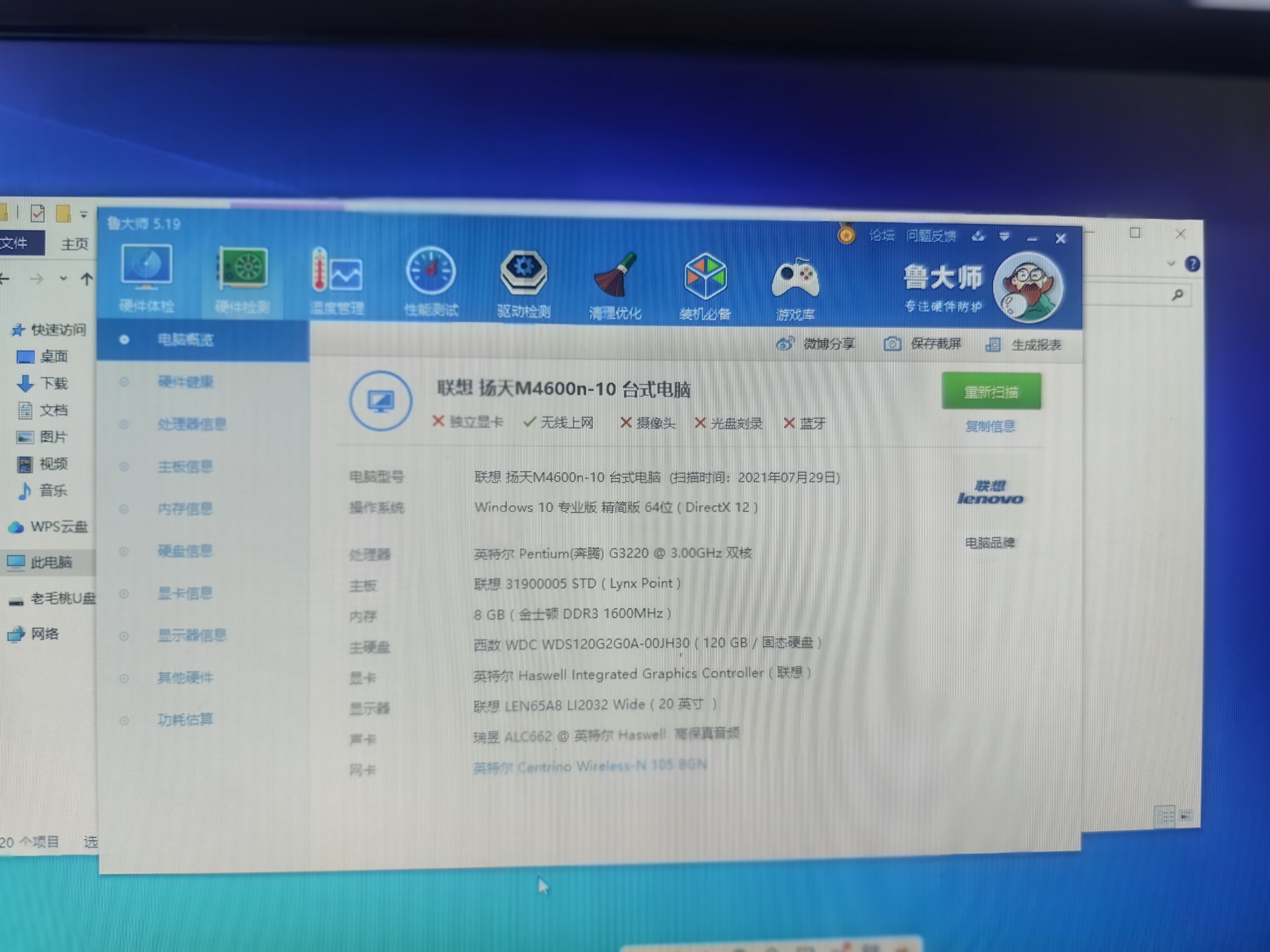Expand the Explorer recent locations chevron

tap(63, 279)
